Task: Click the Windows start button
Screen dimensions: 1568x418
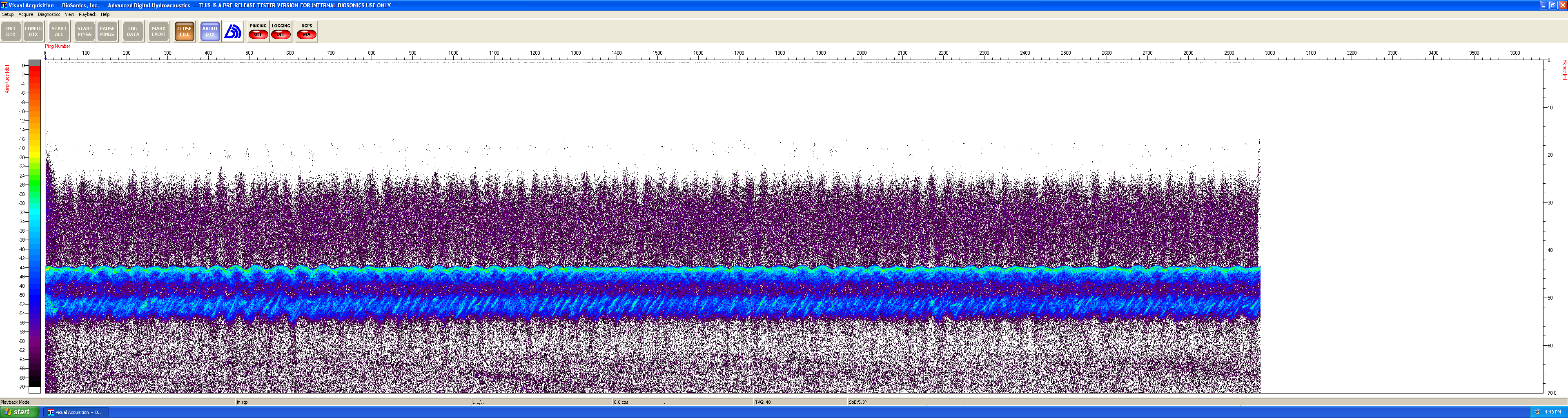Action: click(x=20, y=412)
